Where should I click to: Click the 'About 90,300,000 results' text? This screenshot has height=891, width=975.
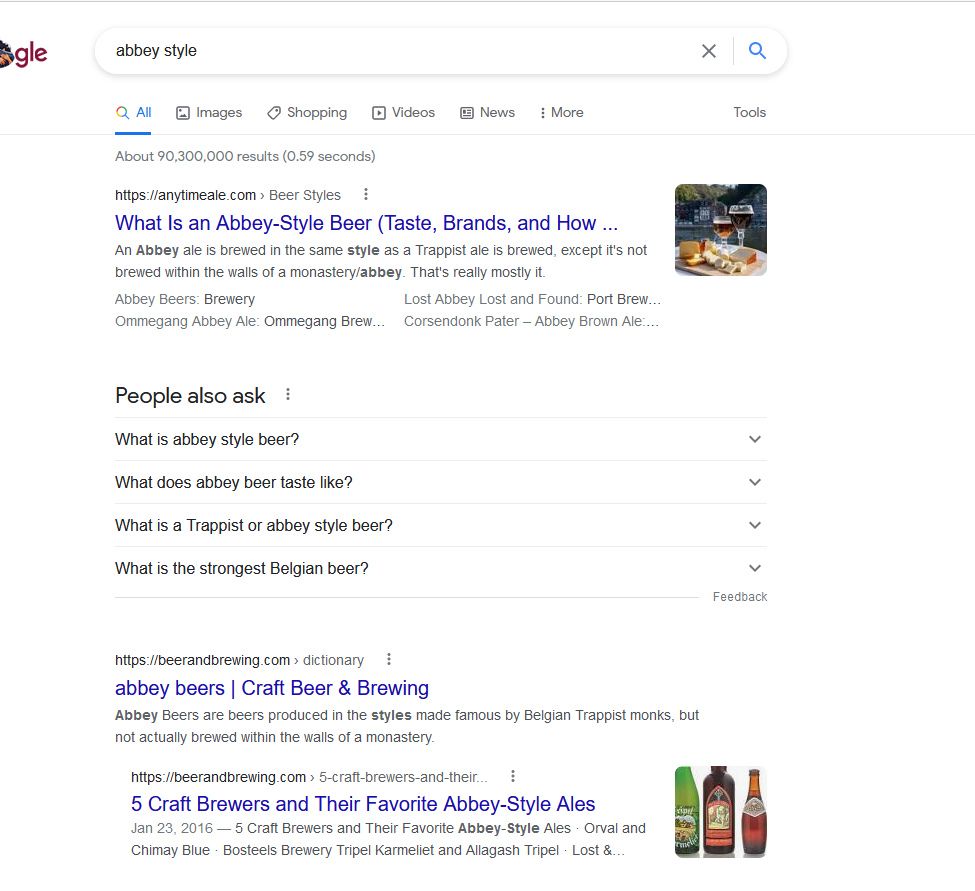click(245, 156)
